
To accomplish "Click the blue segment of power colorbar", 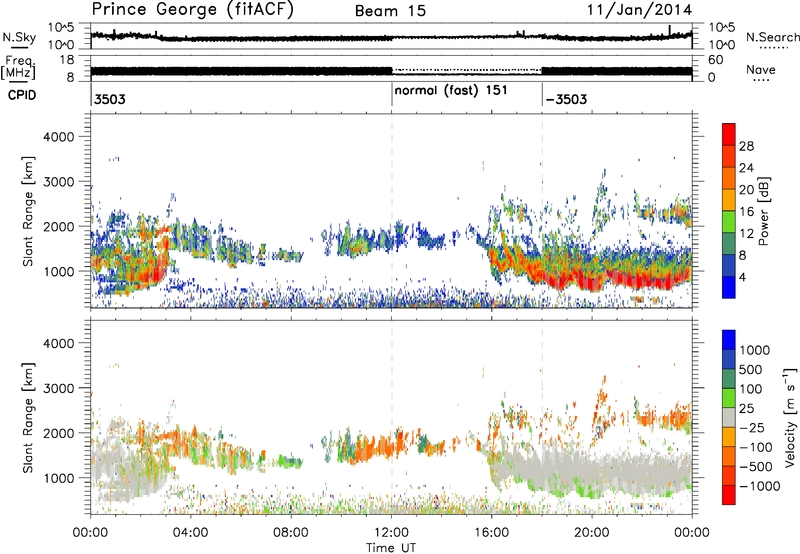I will point(729,287).
